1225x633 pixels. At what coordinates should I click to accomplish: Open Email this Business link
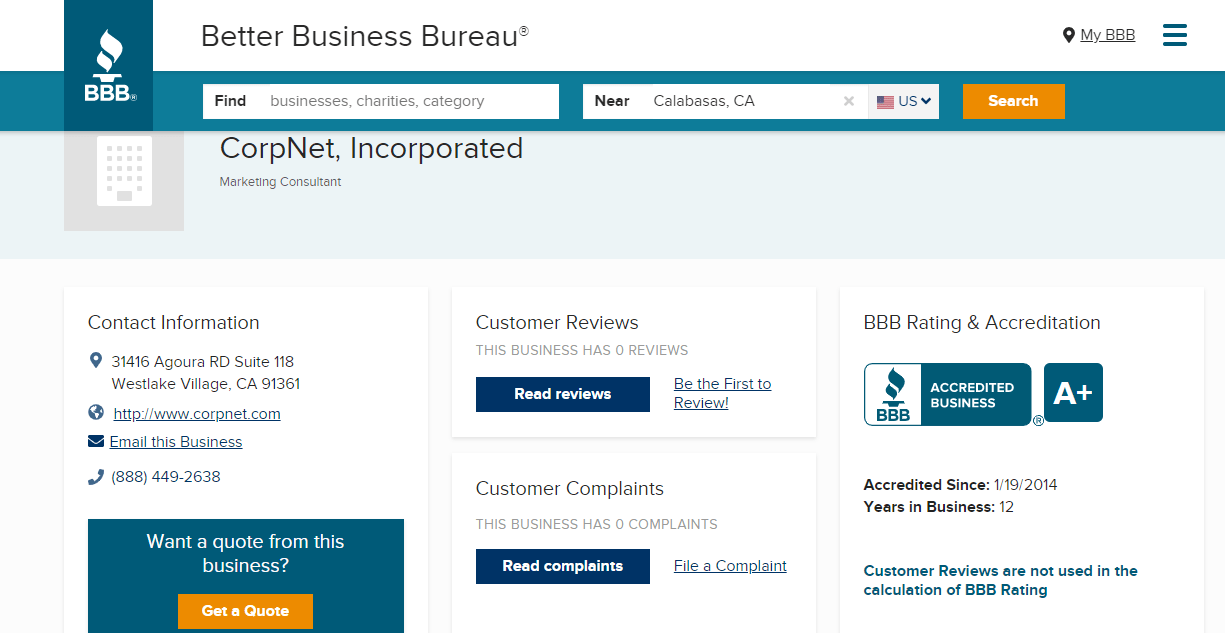pos(176,442)
